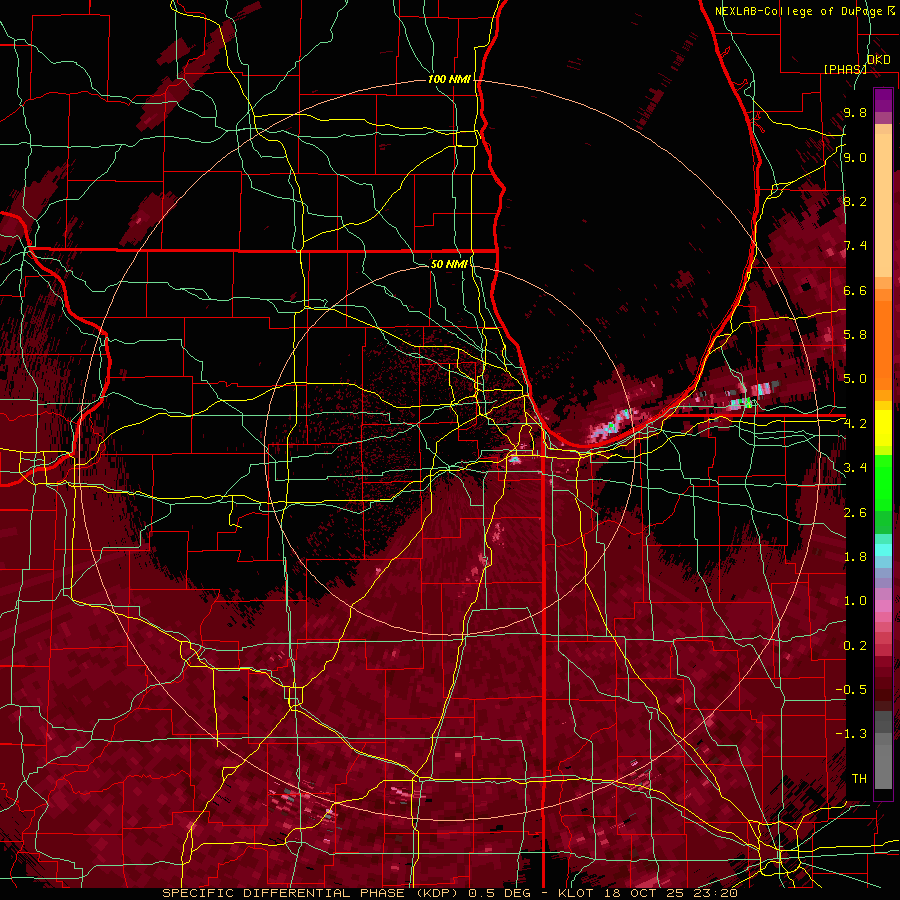Pick the bright green segment of color bar
This screenshot has height=900, width=900.
click(x=883, y=482)
